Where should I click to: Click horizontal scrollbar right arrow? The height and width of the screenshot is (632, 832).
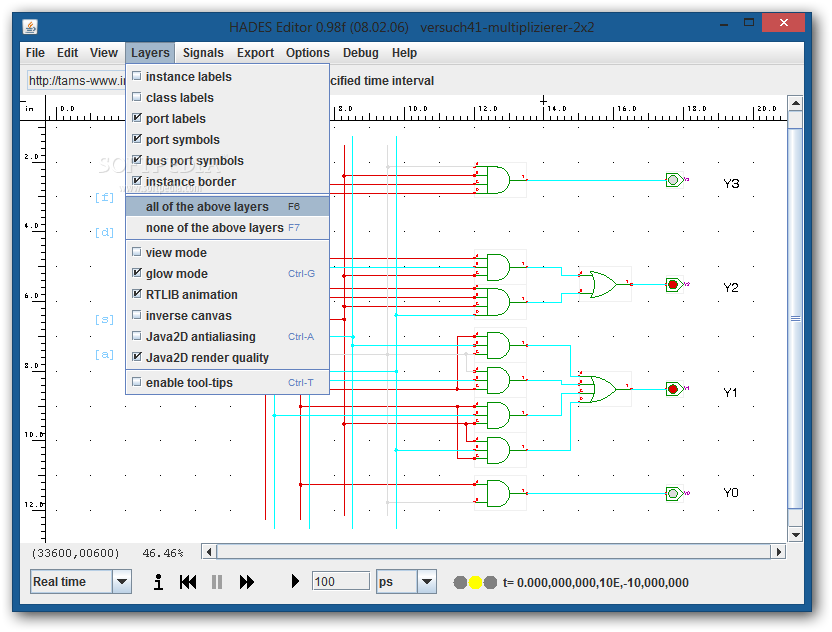778,552
